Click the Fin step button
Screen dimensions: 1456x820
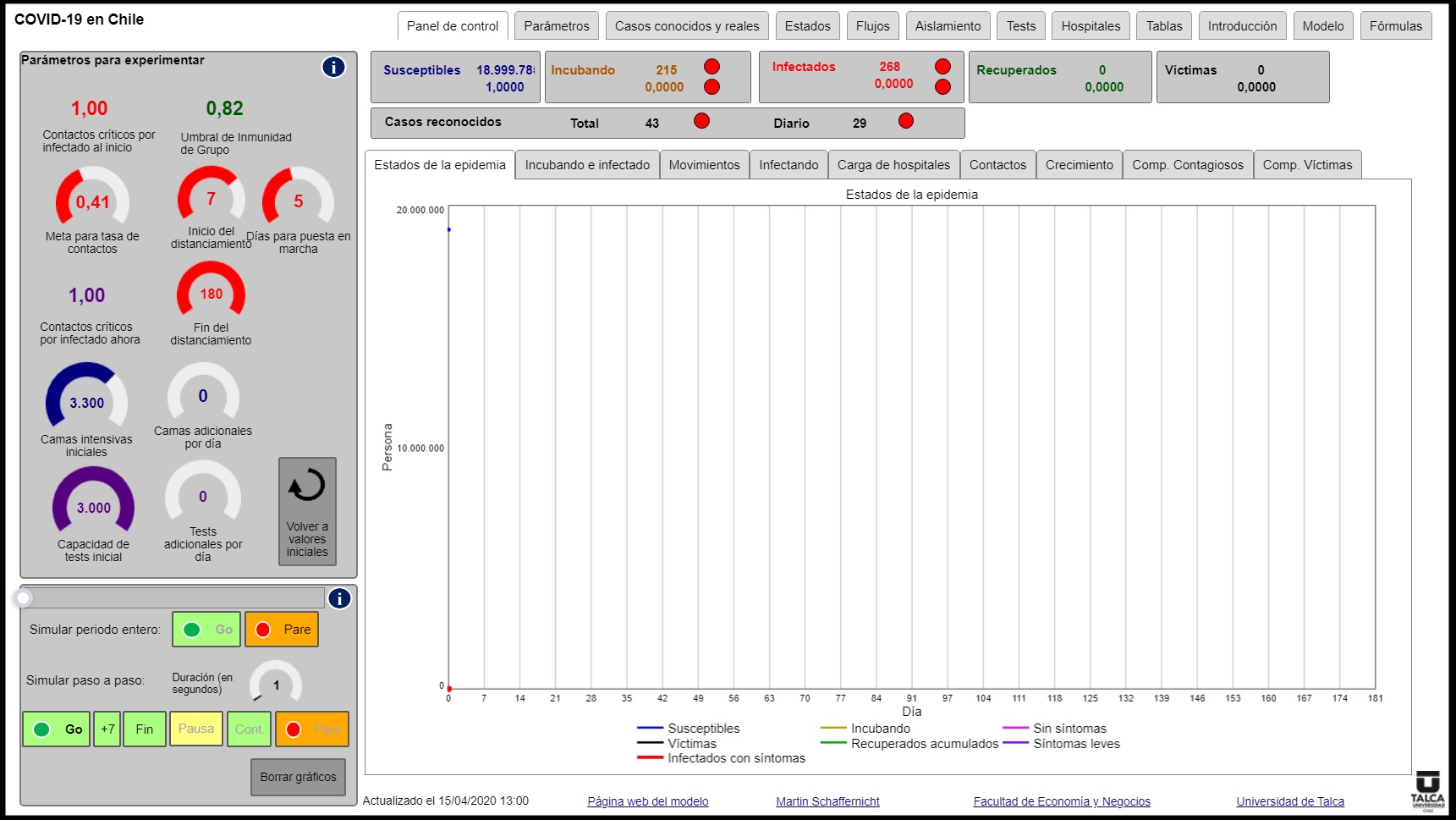point(145,729)
